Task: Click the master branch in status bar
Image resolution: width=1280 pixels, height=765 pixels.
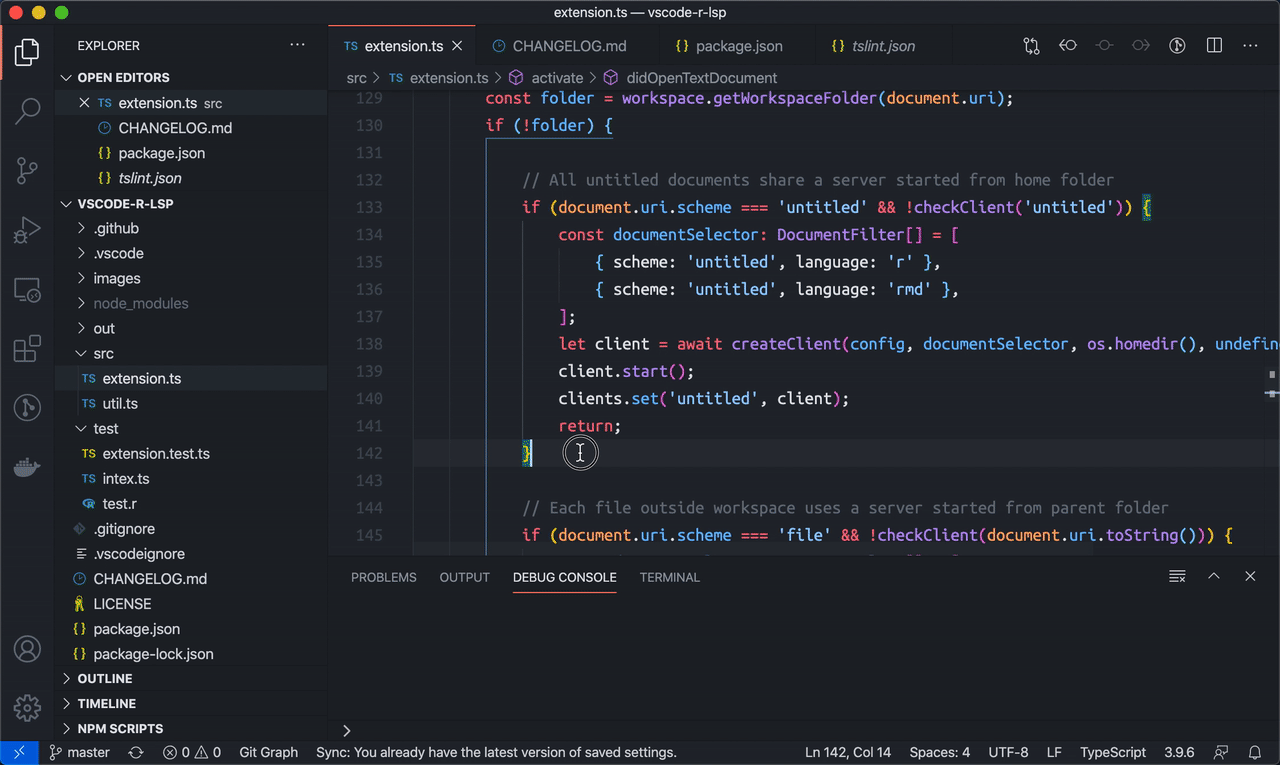Action: coord(80,752)
